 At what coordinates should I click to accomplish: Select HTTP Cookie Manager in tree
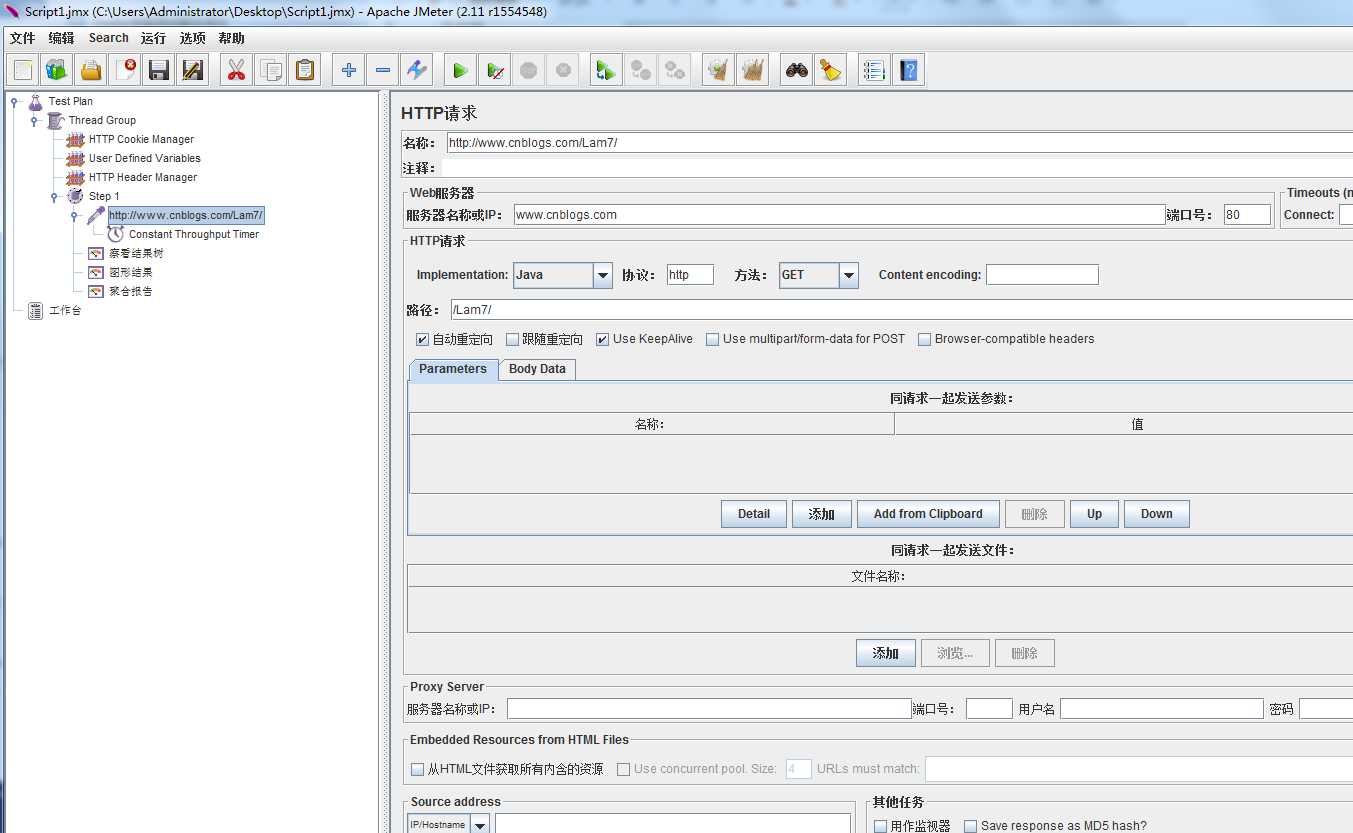(141, 139)
